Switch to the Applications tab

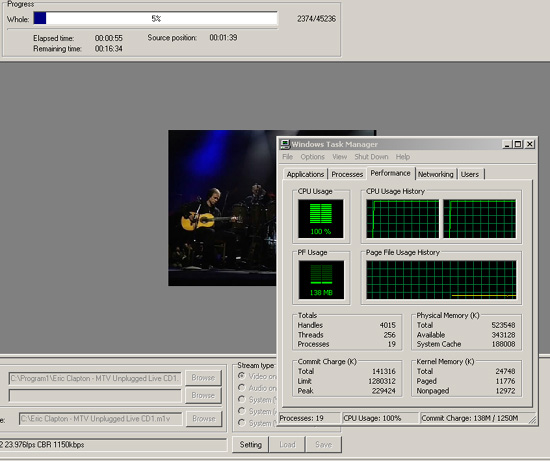tap(305, 174)
